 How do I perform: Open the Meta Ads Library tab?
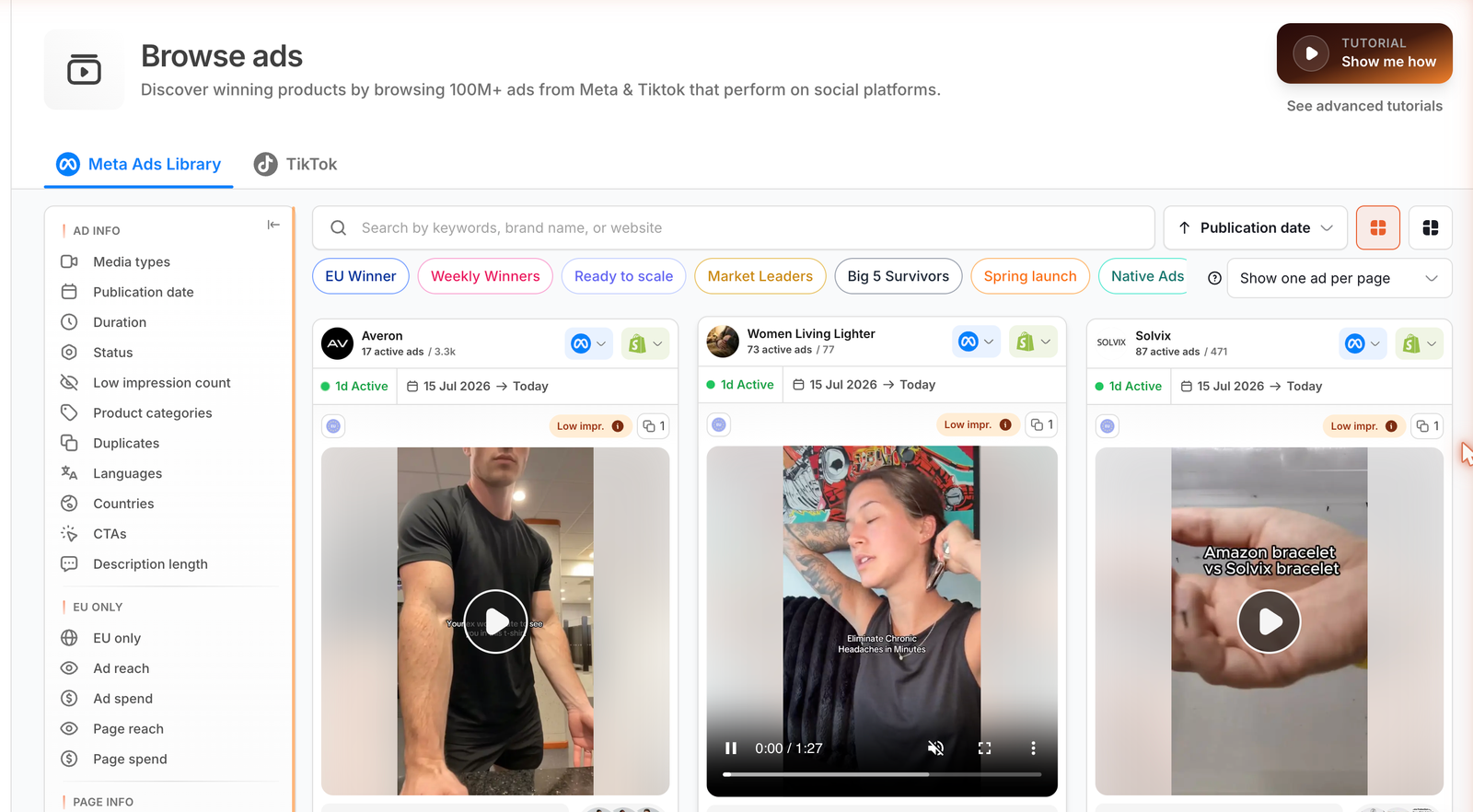coord(139,164)
